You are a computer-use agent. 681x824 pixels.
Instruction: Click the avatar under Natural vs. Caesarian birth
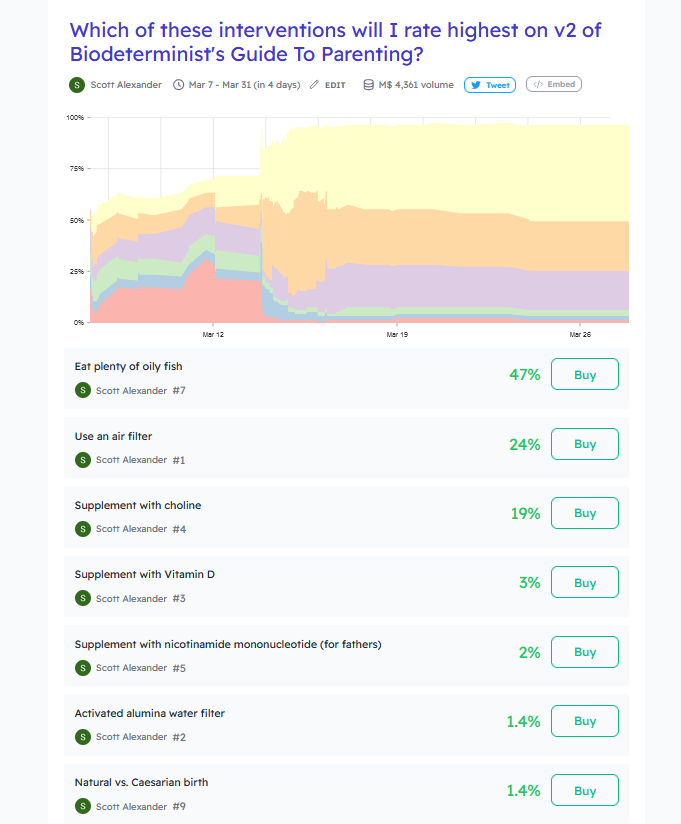point(82,806)
